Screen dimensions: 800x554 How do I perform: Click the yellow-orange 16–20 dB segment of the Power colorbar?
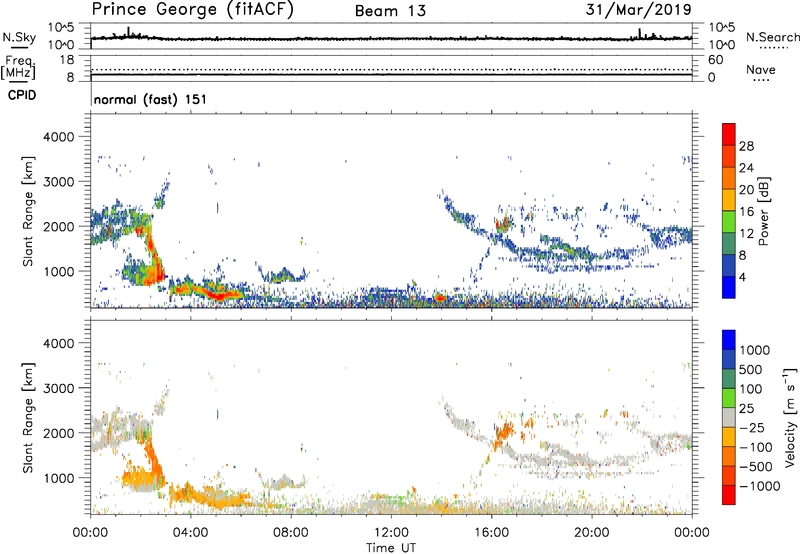click(x=729, y=200)
